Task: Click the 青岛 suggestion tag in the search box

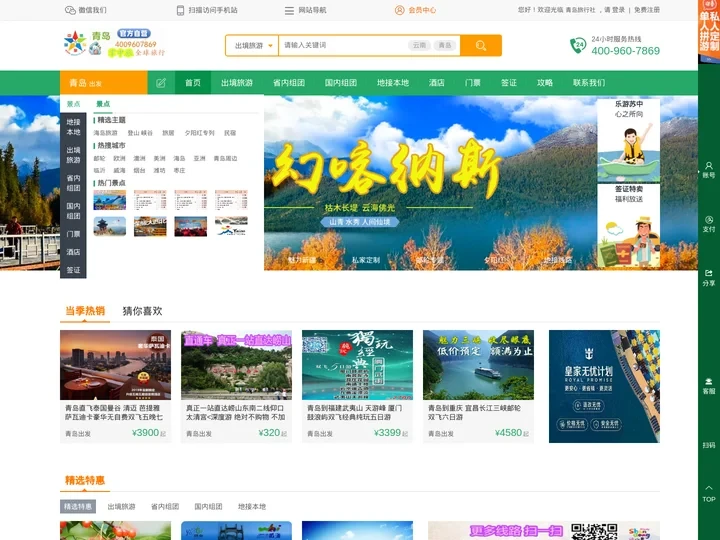Action: (444, 45)
